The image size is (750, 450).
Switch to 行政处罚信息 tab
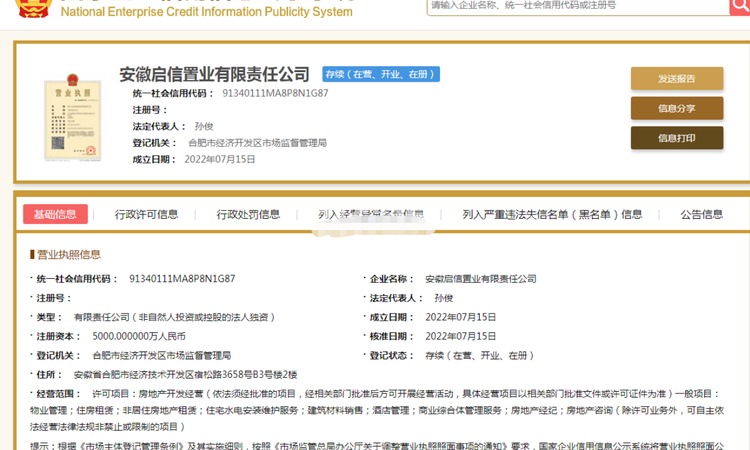pos(248,214)
